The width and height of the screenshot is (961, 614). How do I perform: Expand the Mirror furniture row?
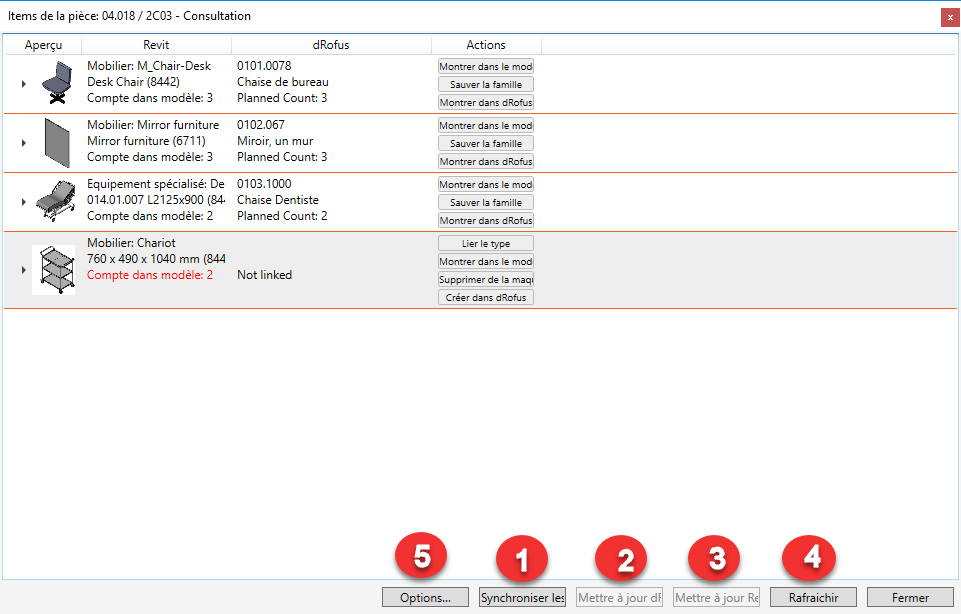(23, 143)
